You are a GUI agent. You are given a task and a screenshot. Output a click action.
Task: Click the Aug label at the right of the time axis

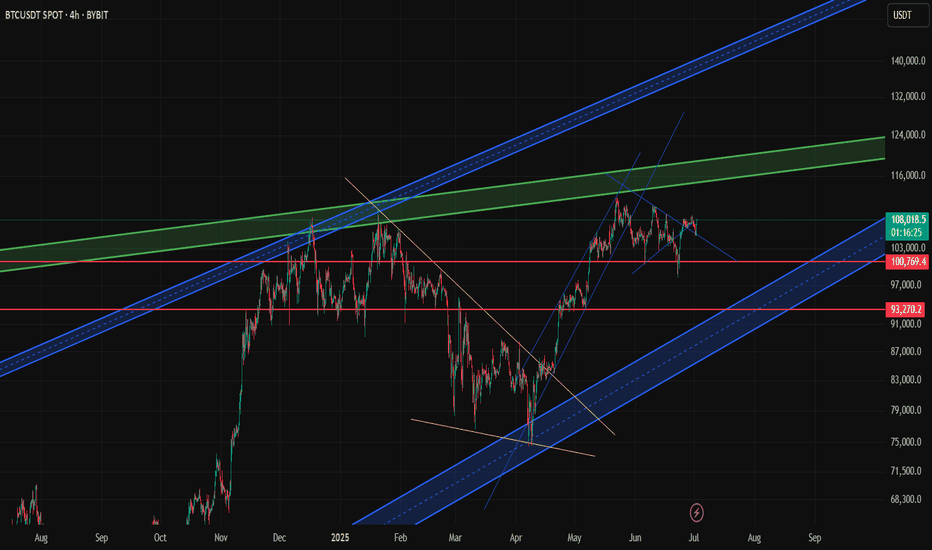(754, 538)
